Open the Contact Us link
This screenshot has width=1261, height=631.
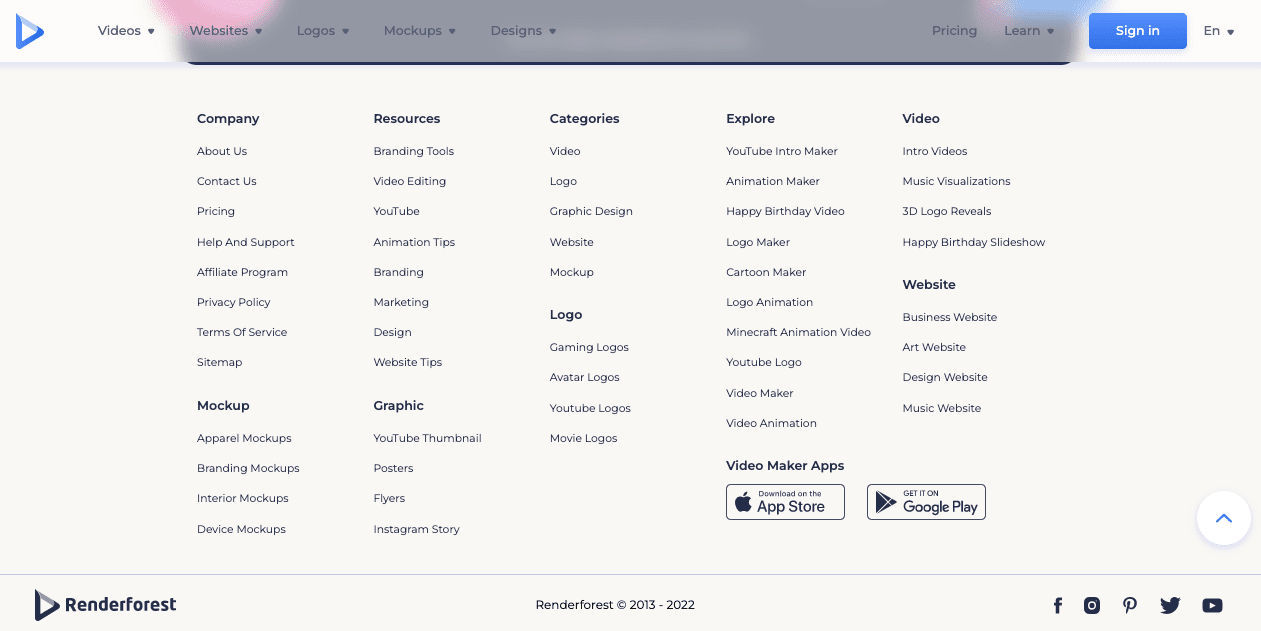(227, 181)
